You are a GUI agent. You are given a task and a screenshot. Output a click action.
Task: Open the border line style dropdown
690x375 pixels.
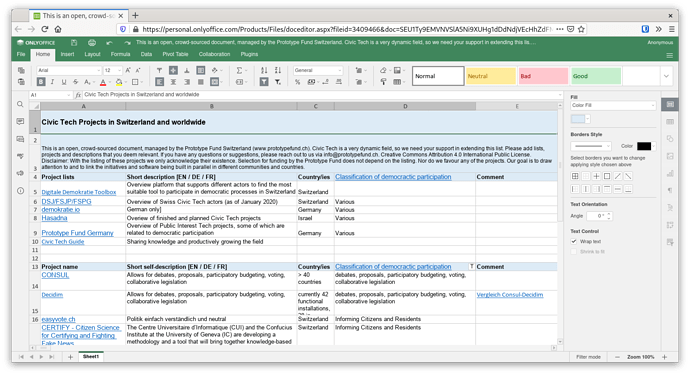pyautogui.click(x=591, y=146)
